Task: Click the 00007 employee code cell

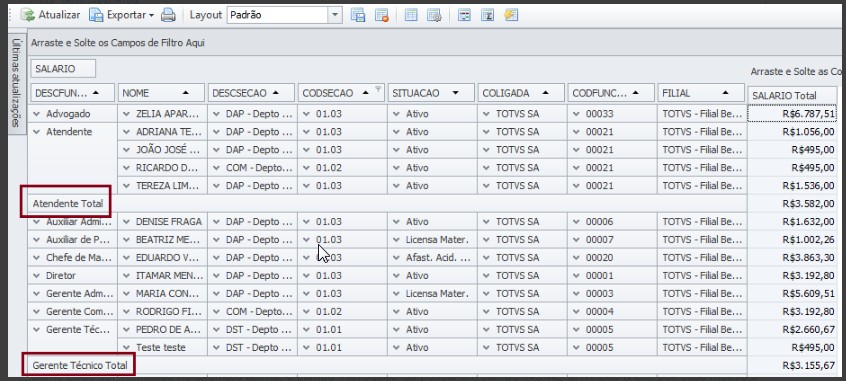Action: [612, 240]
